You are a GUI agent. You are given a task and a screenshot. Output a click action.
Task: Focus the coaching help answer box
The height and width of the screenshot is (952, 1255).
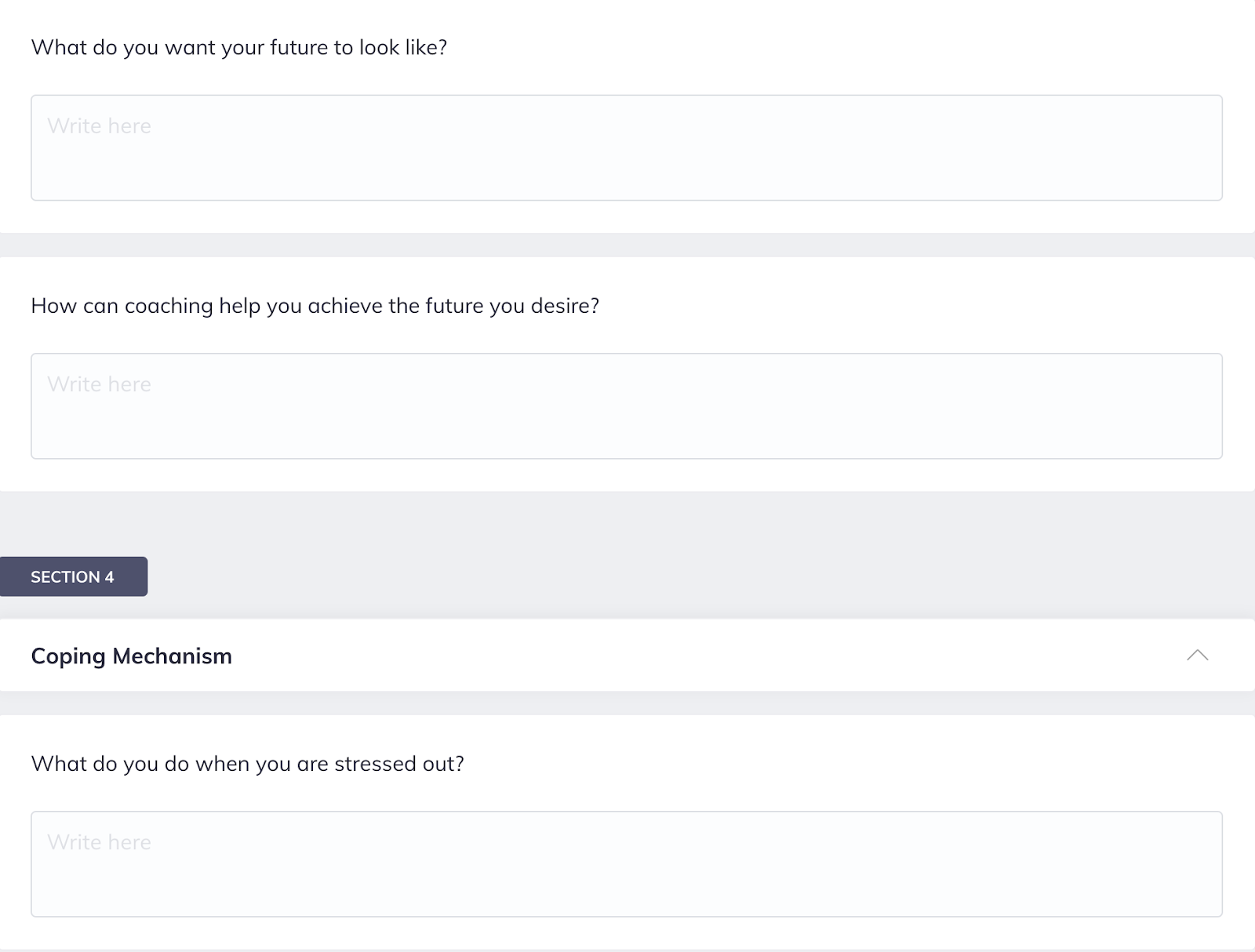coord(626,406)
